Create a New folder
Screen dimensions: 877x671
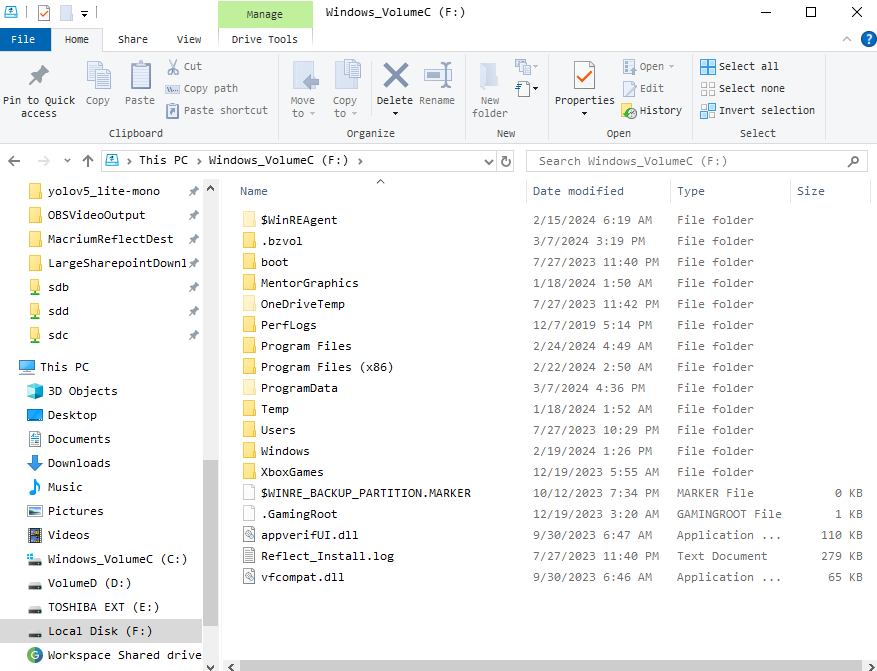489,89
